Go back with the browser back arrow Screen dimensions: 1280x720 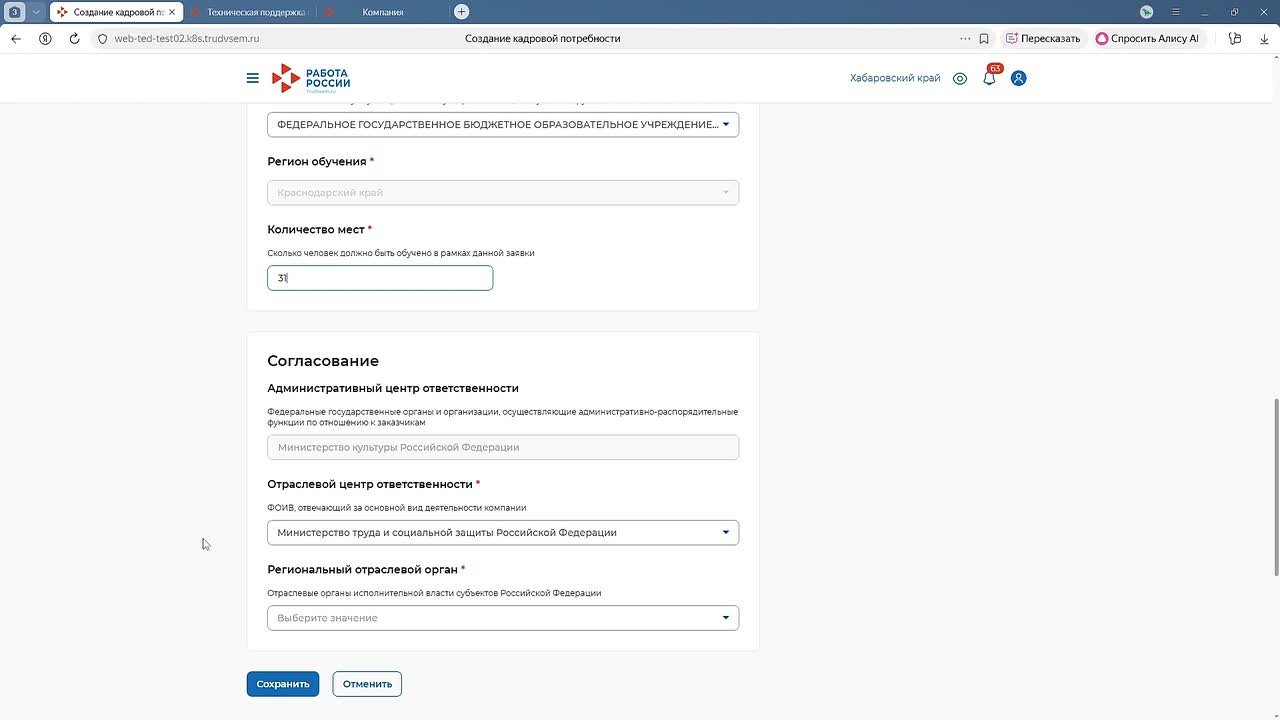[x=16, y=39]
